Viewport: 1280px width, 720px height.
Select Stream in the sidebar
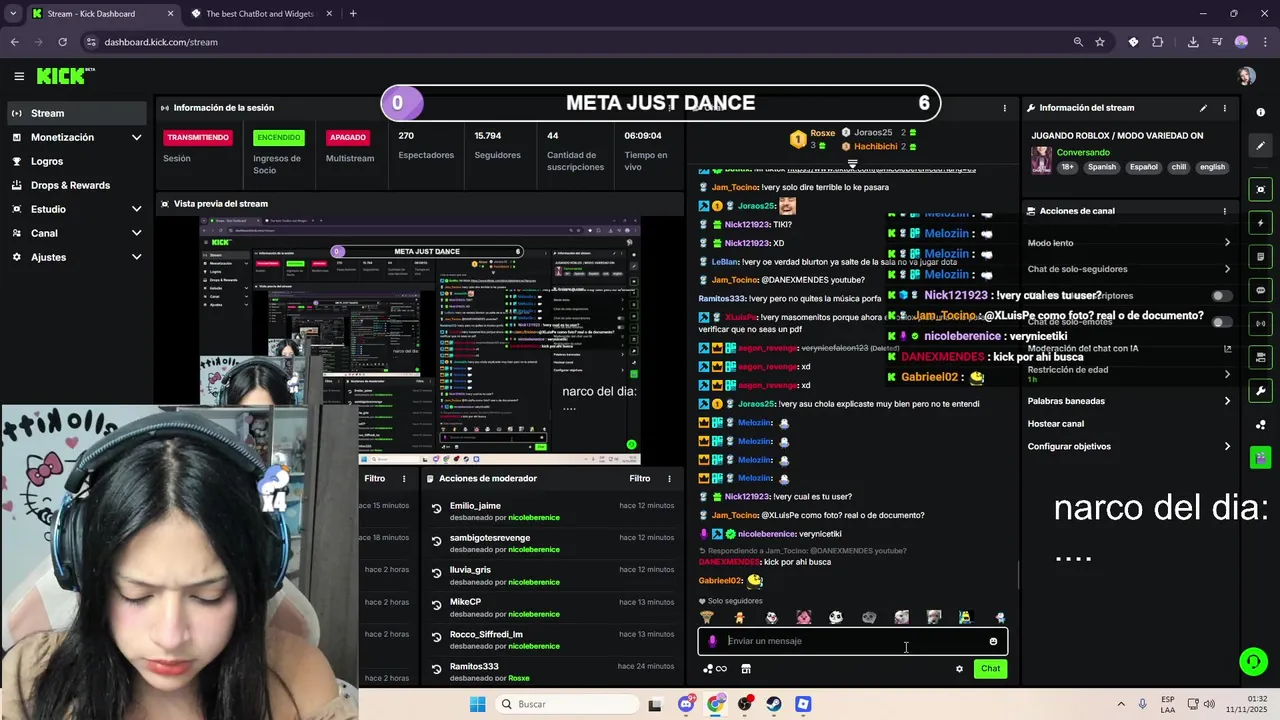[77, 113]
